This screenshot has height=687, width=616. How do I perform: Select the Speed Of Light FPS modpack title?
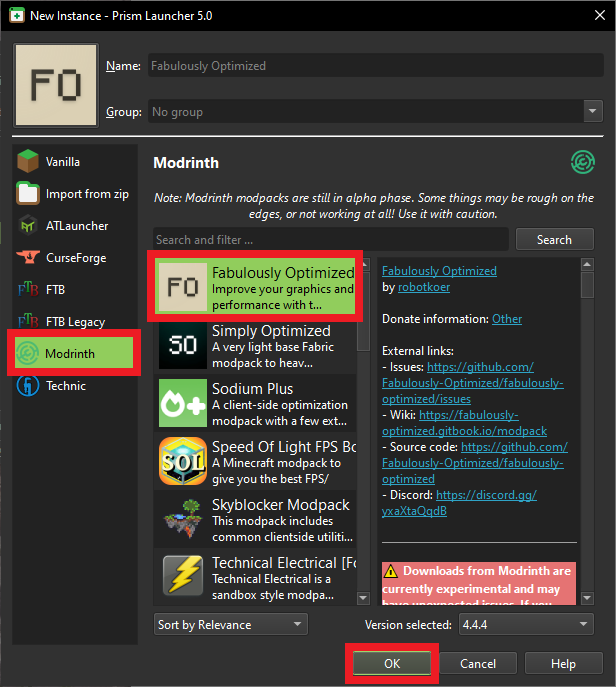284,446
